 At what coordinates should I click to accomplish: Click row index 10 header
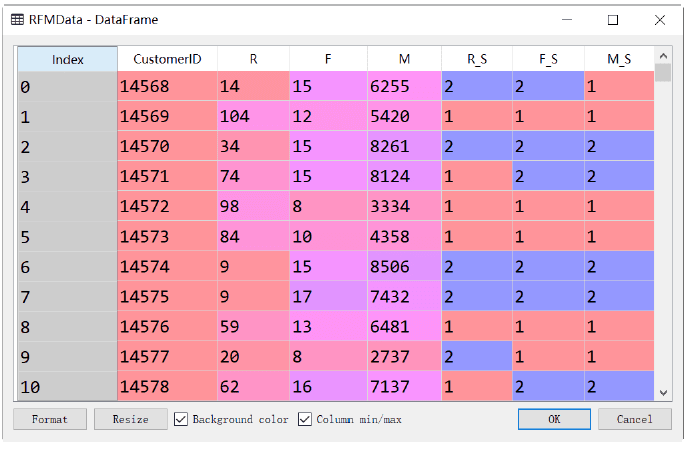coord(67,385)
